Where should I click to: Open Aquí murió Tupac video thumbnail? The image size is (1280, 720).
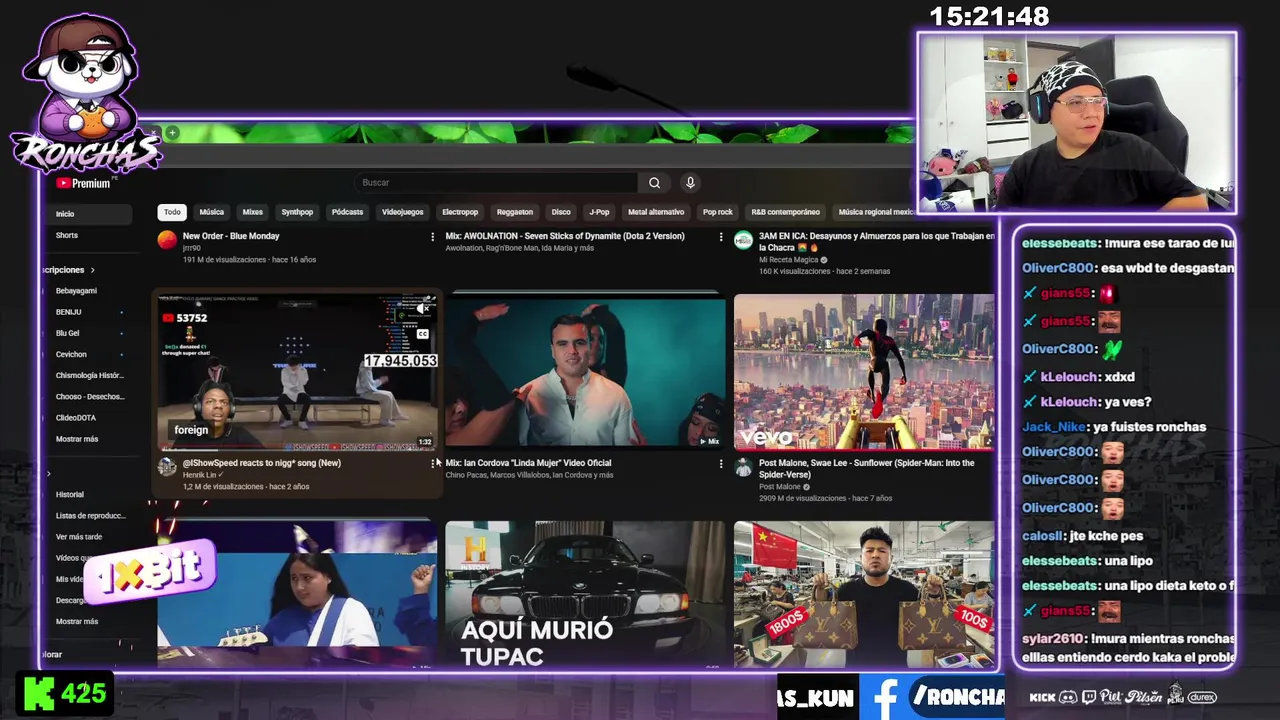(585, 593)
